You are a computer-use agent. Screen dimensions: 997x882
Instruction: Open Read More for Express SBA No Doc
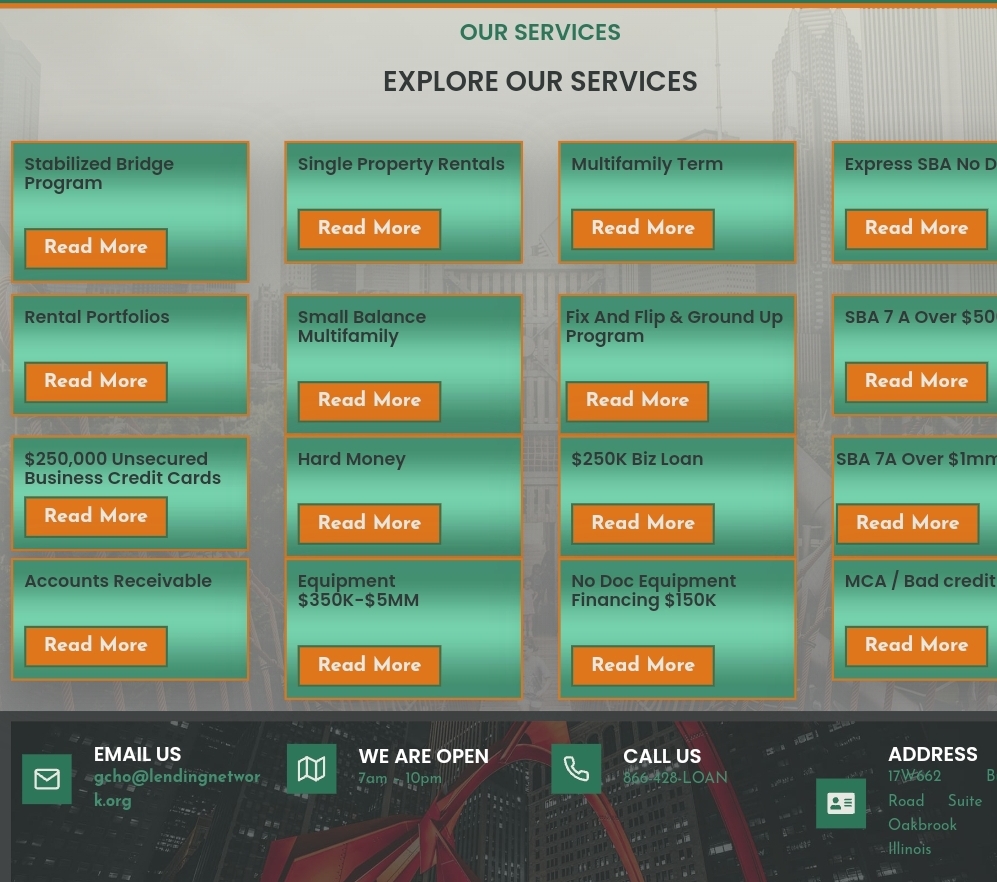click(x=916, y=229)
